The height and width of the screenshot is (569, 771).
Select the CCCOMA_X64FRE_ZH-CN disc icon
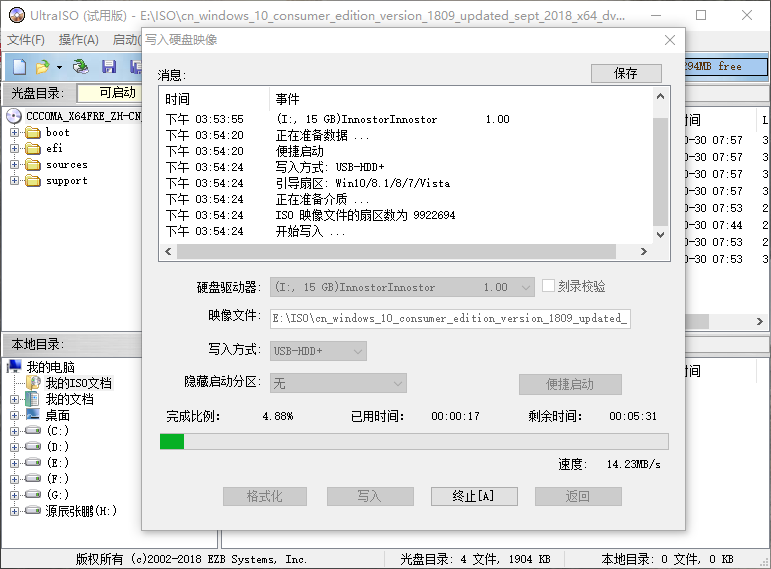[x=14, y=116]
